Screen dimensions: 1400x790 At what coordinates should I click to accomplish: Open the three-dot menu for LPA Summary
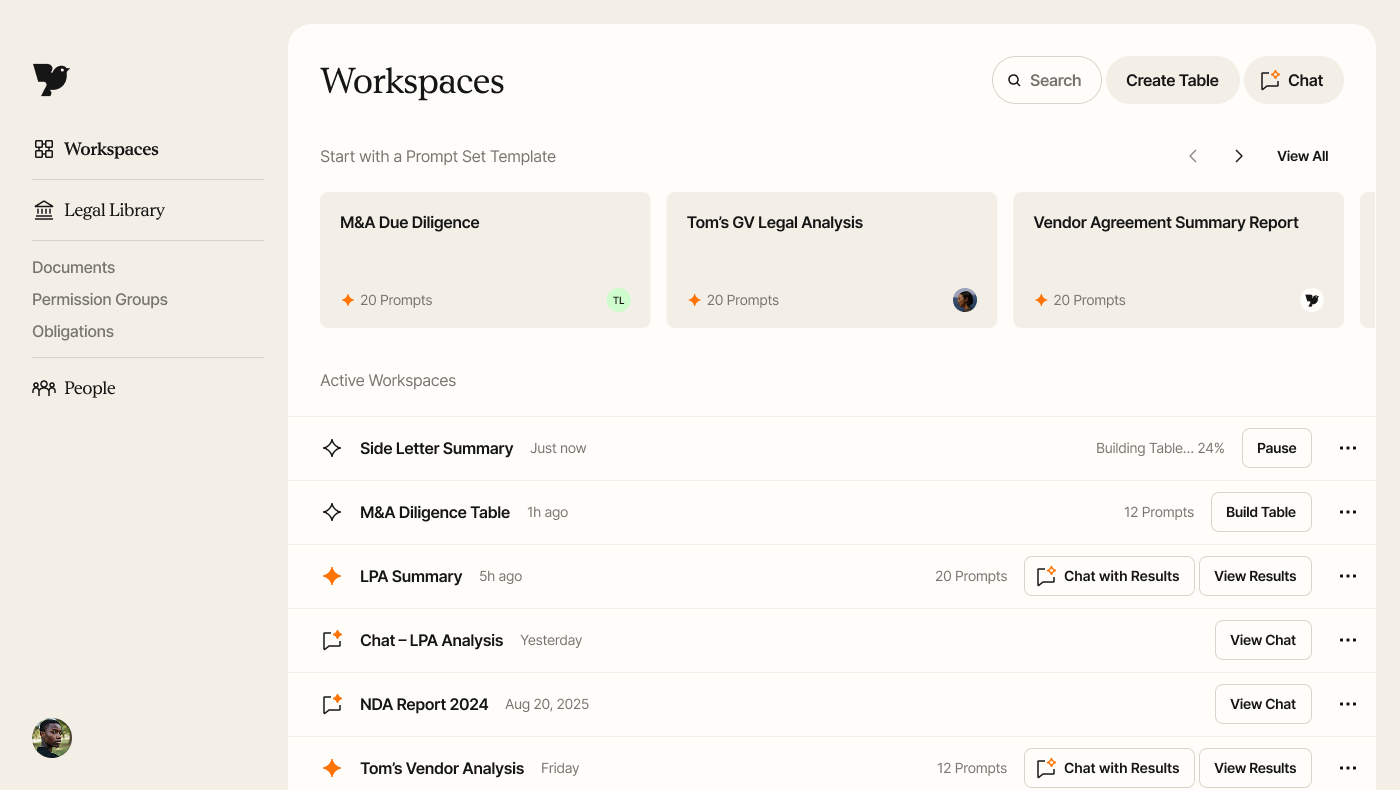[1347, 576]
